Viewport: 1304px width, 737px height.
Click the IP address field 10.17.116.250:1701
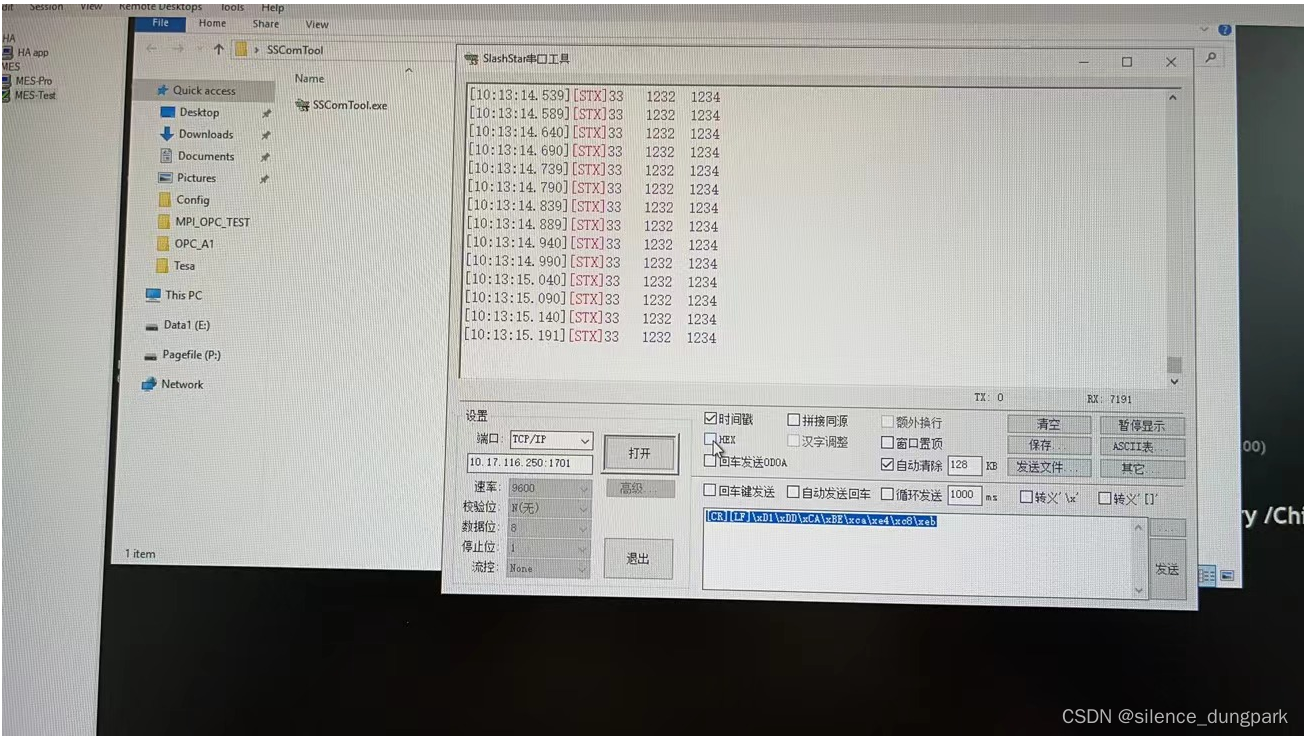[531, 463]
